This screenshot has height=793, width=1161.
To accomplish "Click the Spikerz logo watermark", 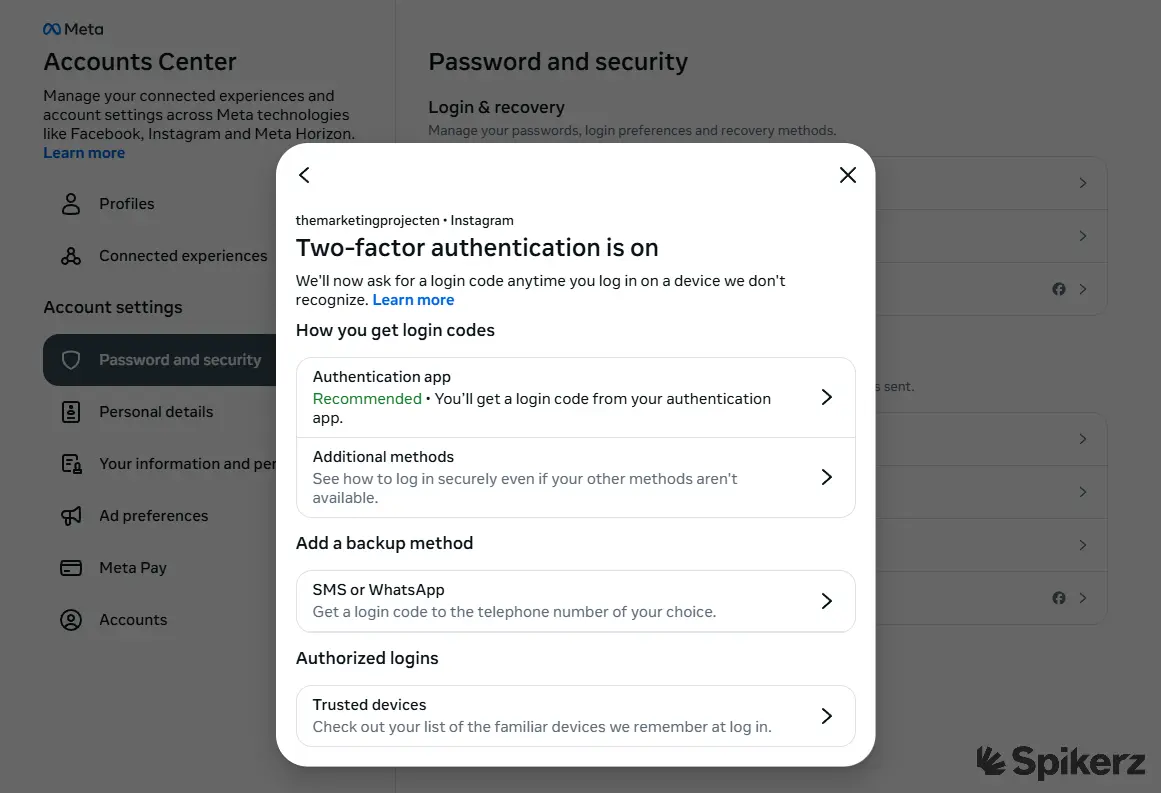I will coord(1062,762).
